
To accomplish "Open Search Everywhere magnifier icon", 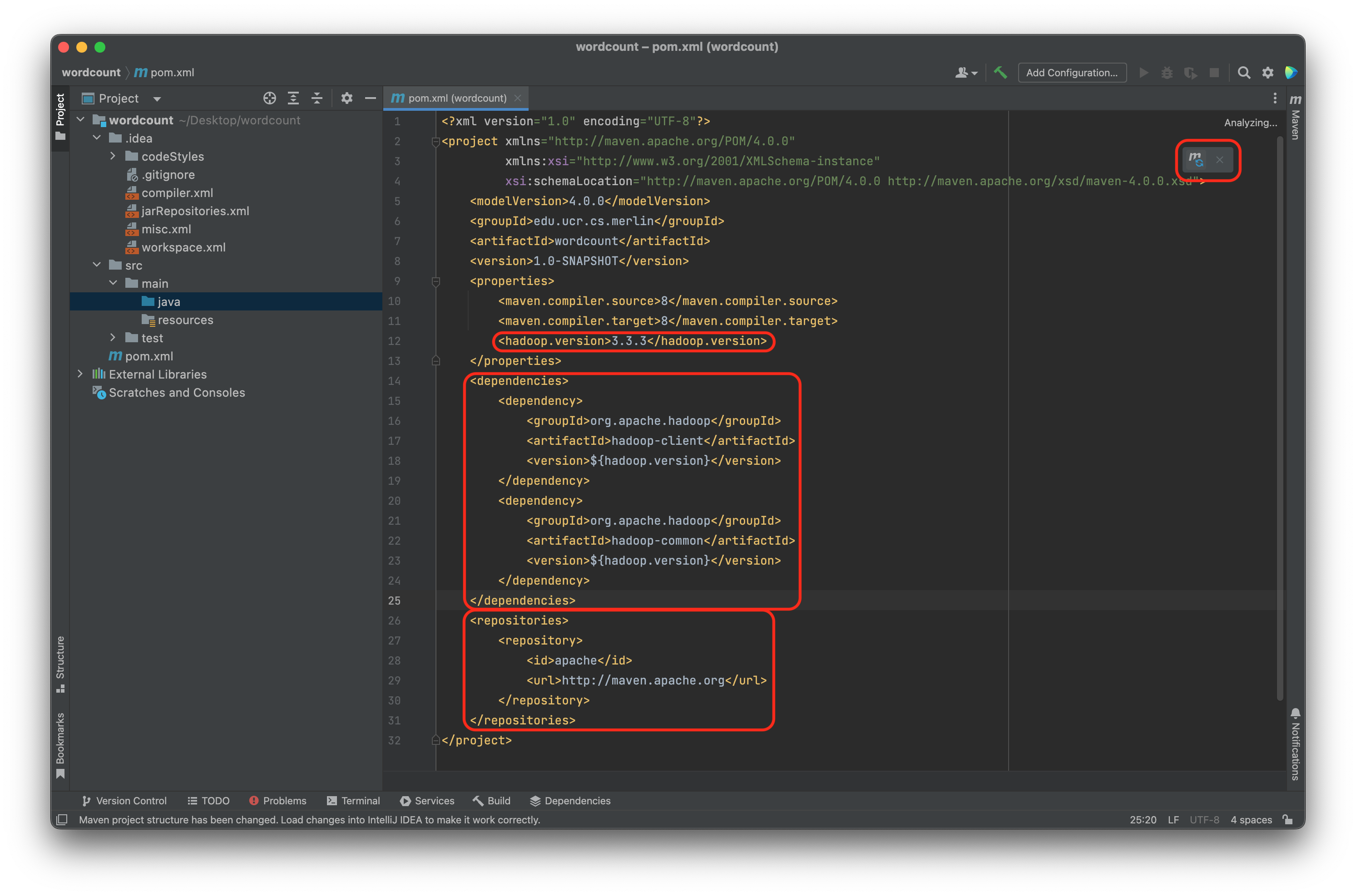I will pyautogui.click(x=1243, y=73).
